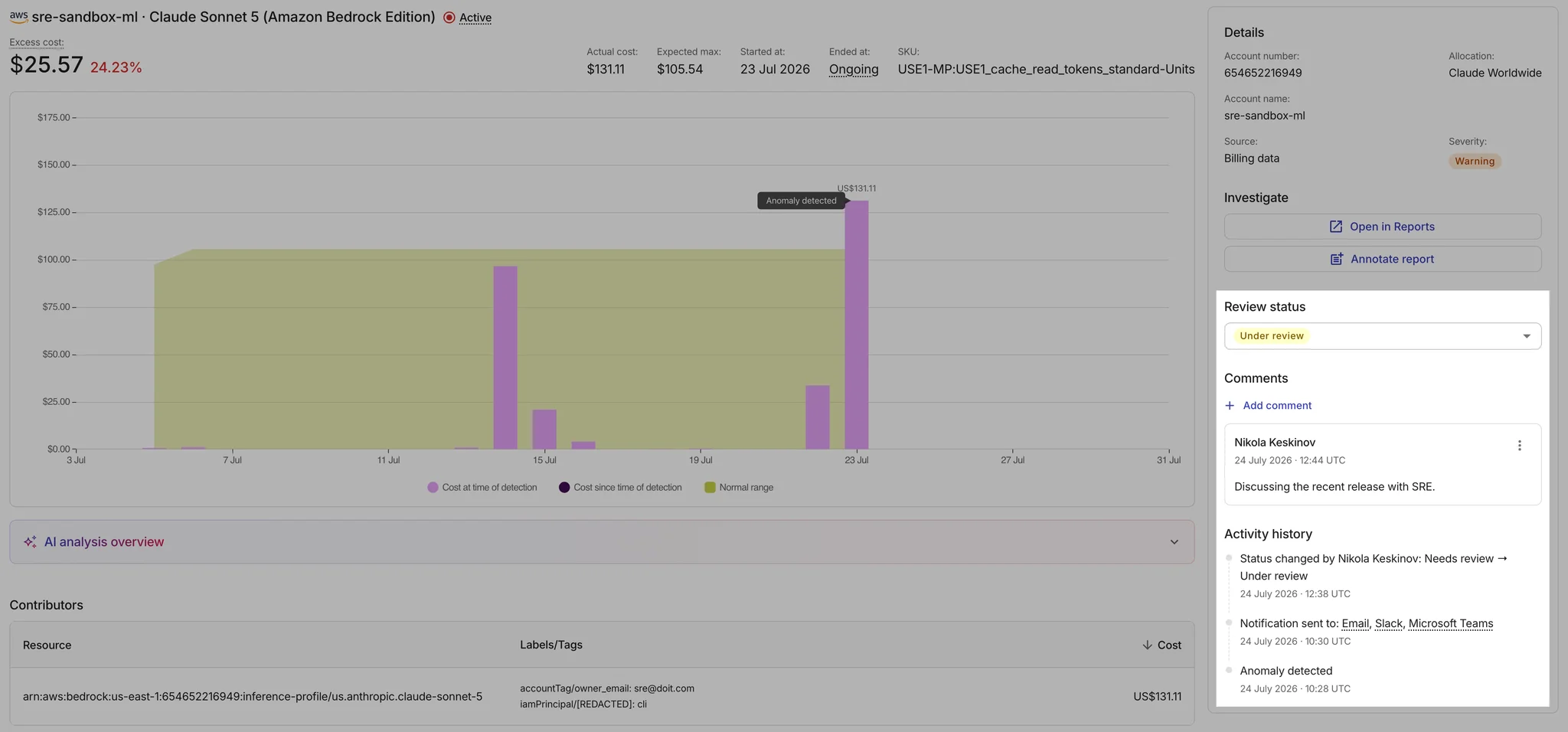Screen dimensions: 1568x732
Task: Click the AWS logo icon in title
Action: 18,16
